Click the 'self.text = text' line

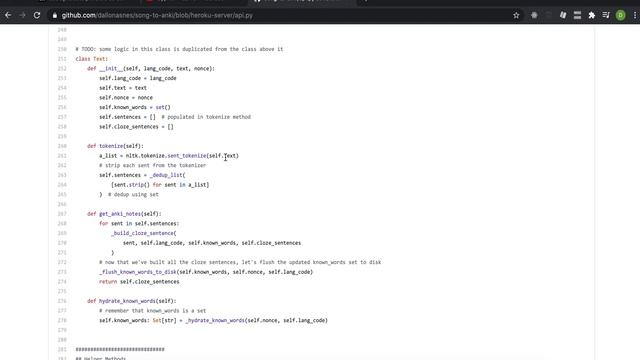(123, 88)
